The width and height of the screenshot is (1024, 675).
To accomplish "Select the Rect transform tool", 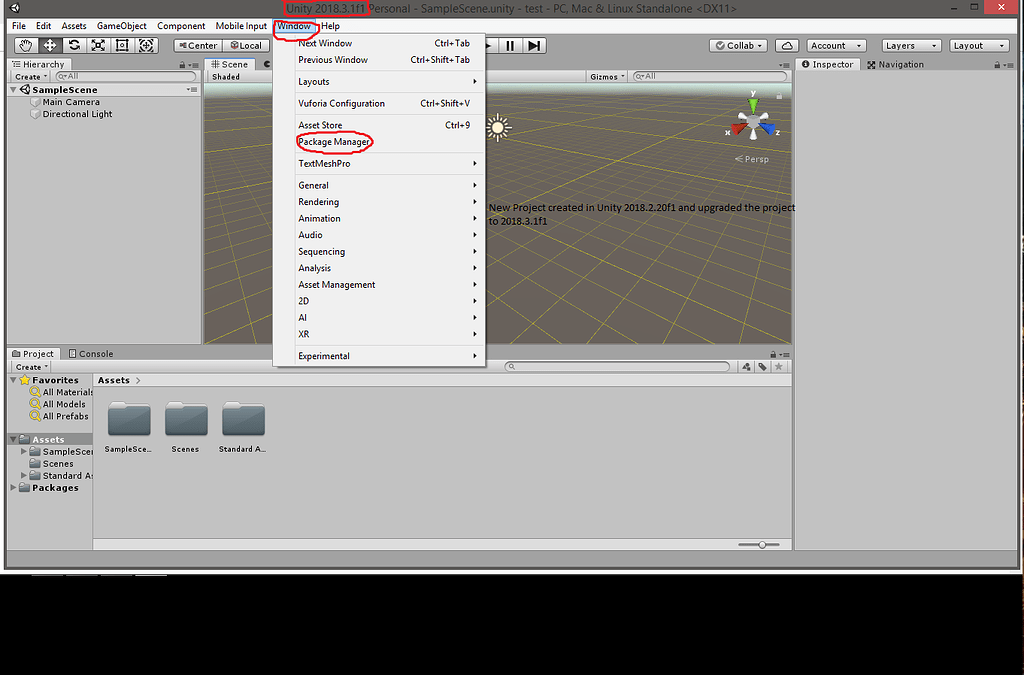I will [123, 45].
